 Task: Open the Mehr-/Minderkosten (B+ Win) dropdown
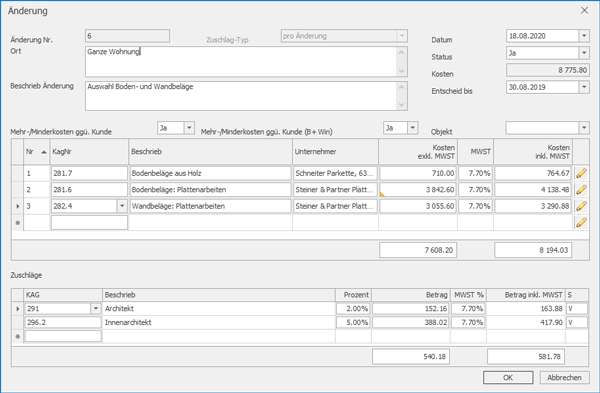412,128
